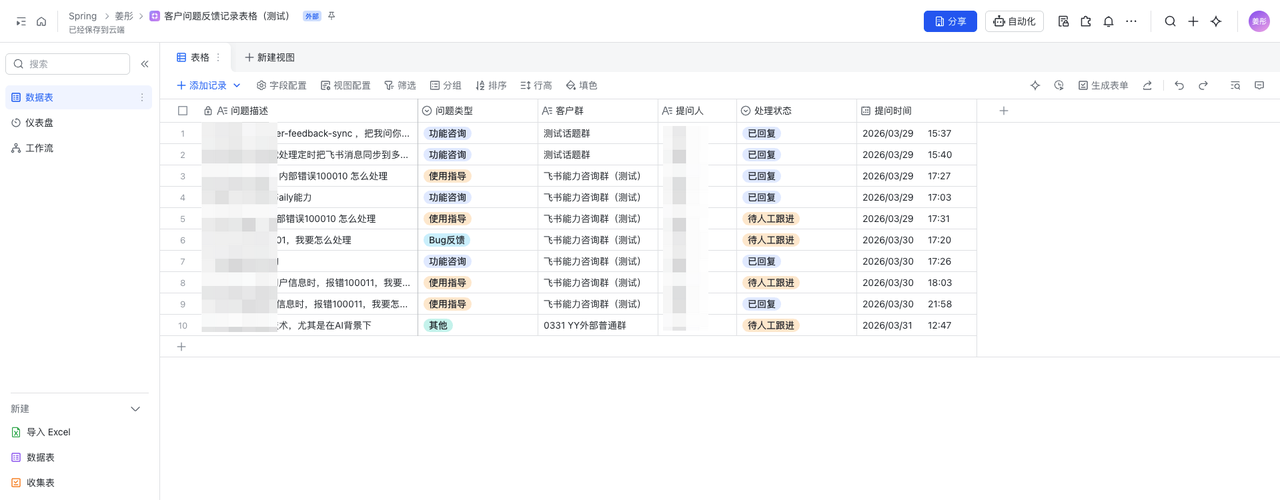
Task: Open the find-records icon in the table toolbar
Action: [x=1235, y=86]
